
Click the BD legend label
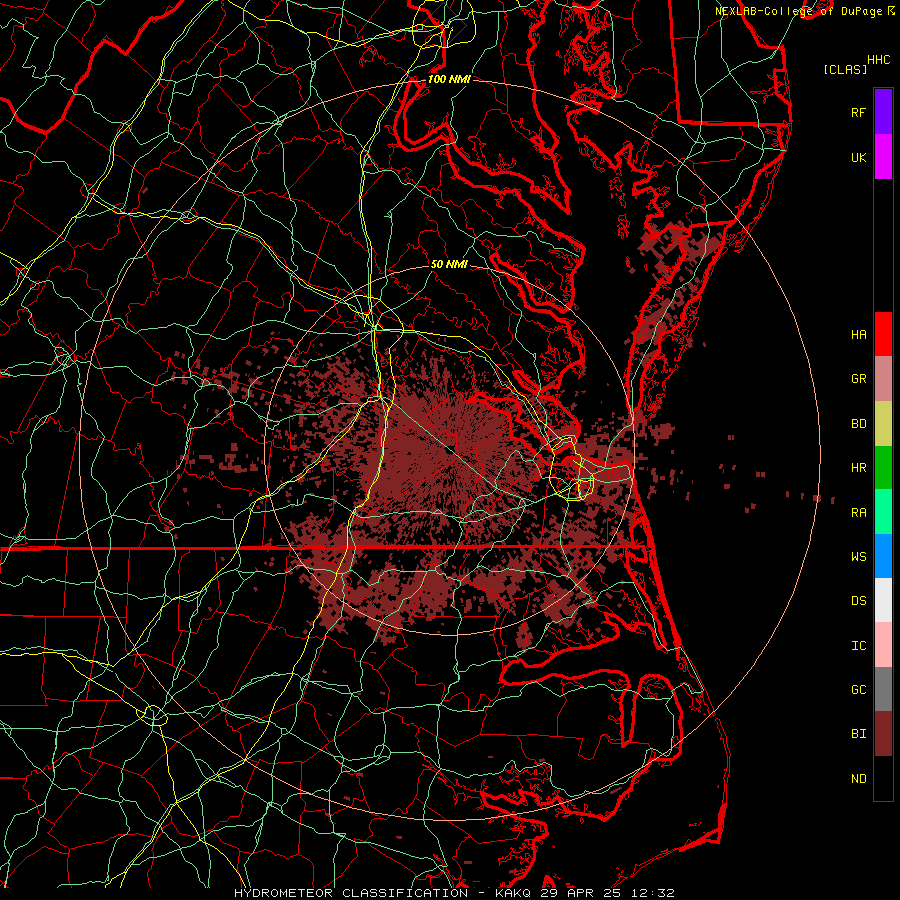(x=858, y=424)
